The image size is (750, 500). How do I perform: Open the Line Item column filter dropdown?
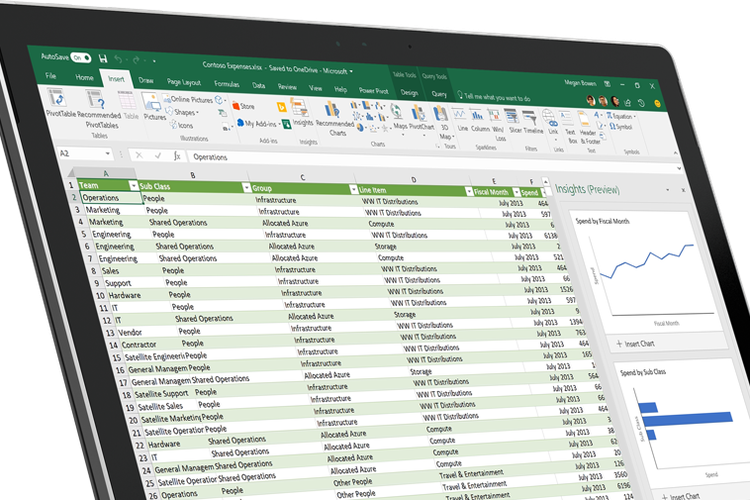[469, 191]
